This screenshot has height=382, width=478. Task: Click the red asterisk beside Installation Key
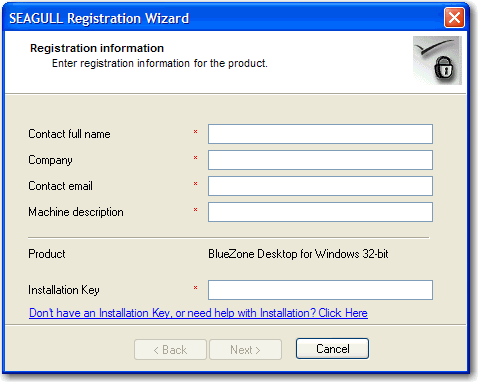pos(195,288)
